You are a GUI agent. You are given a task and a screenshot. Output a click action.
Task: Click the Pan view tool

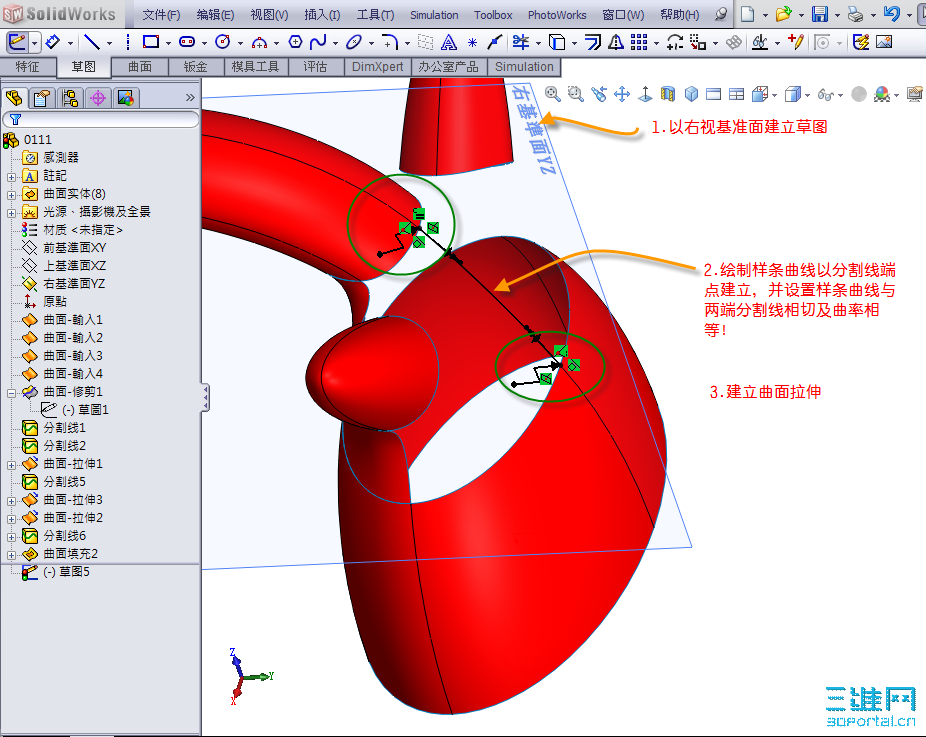[x=622, y=94]
